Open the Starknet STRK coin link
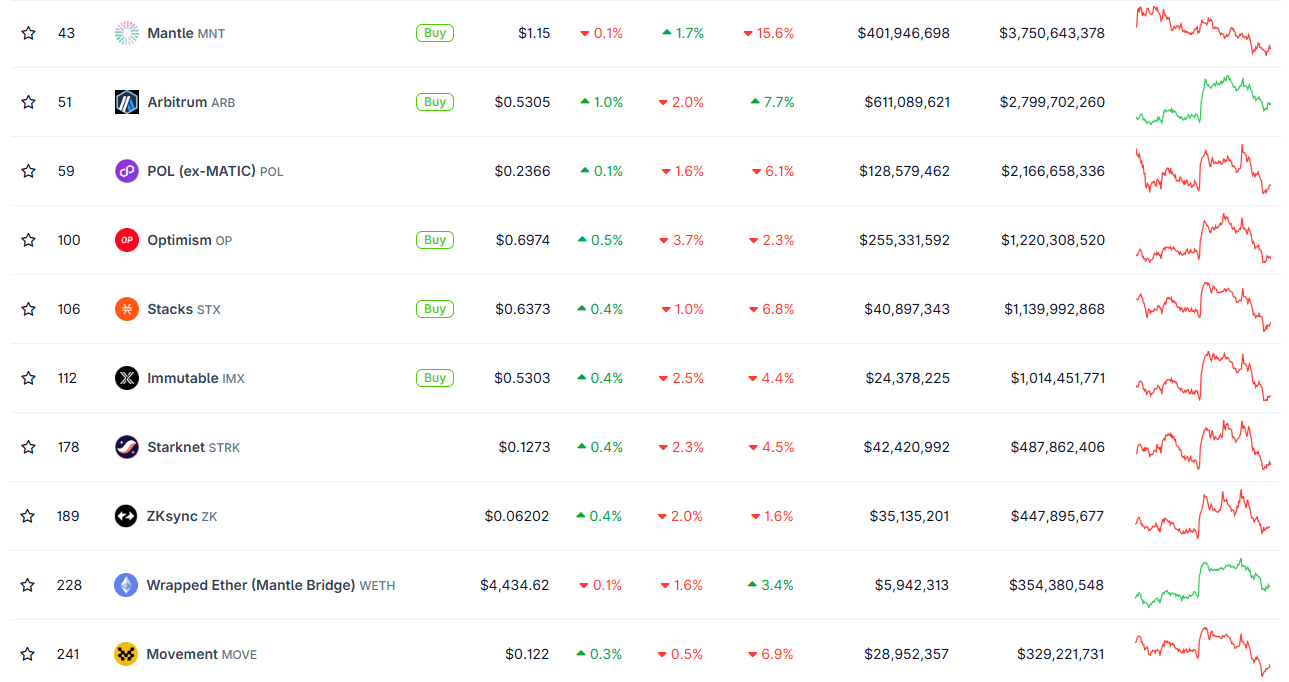The height and width of the screenshot is (682, 1289). (x=193, y=447)
